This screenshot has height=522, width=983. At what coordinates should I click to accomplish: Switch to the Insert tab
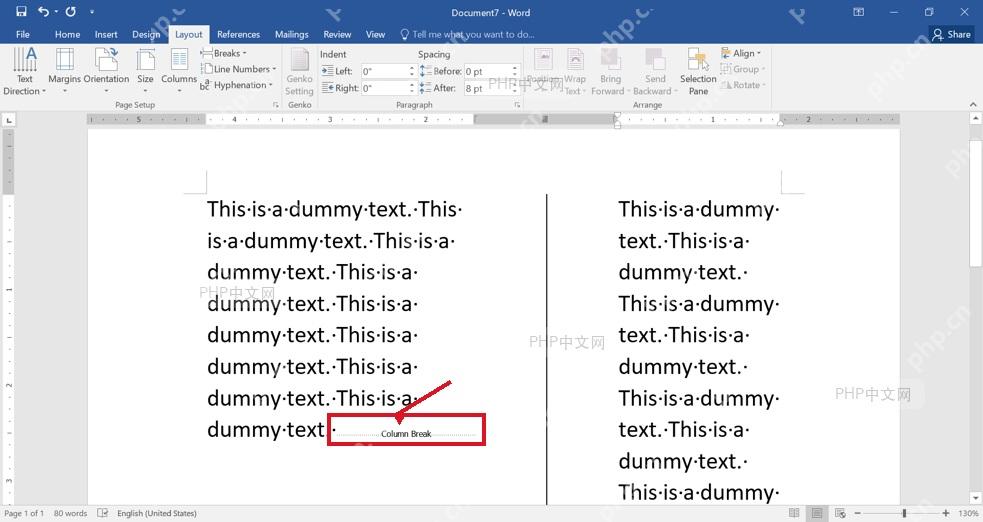(106, 34)
